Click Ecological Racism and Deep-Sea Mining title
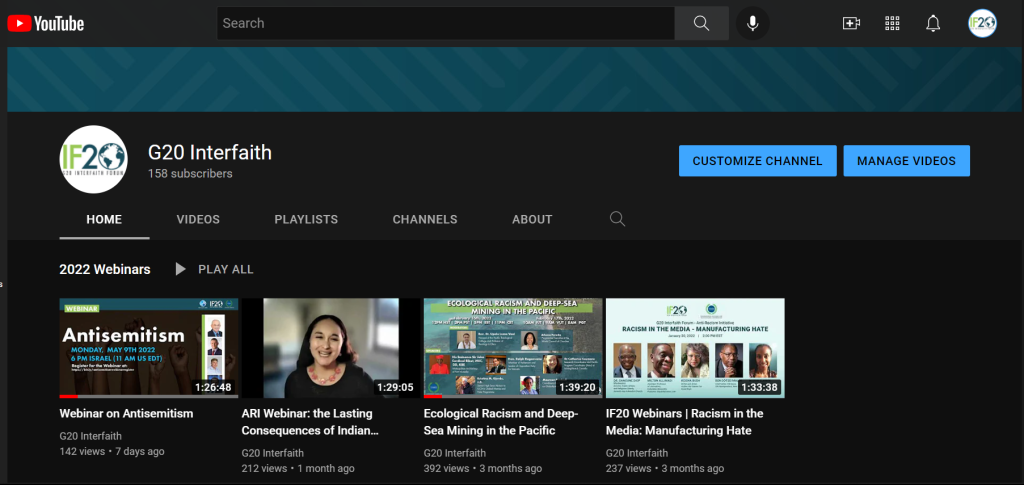This screenshot has height=485, width=1024. click(501, 422)
